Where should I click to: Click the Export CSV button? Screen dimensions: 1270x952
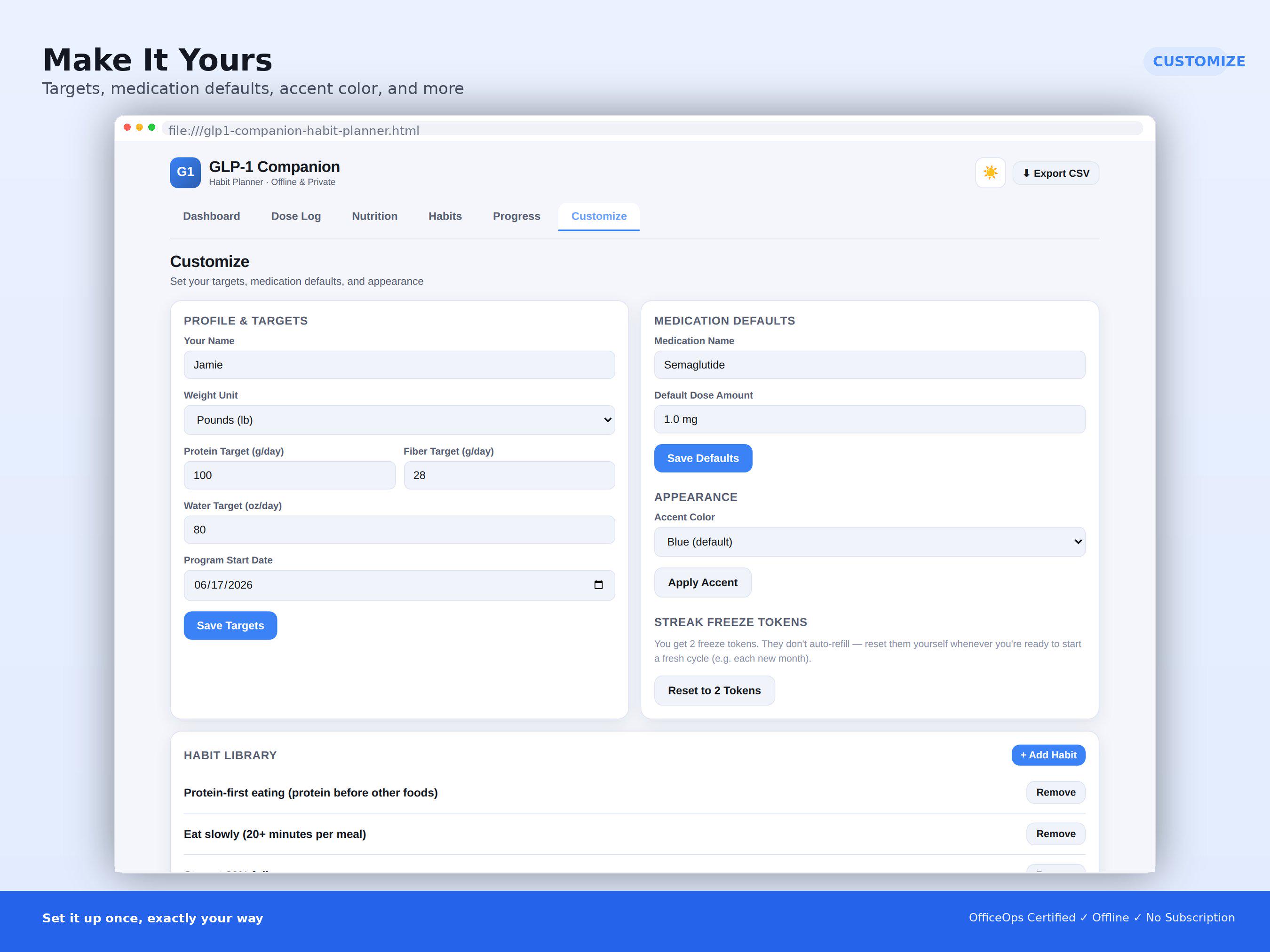pyautogui.click(x=1055, y=173)
